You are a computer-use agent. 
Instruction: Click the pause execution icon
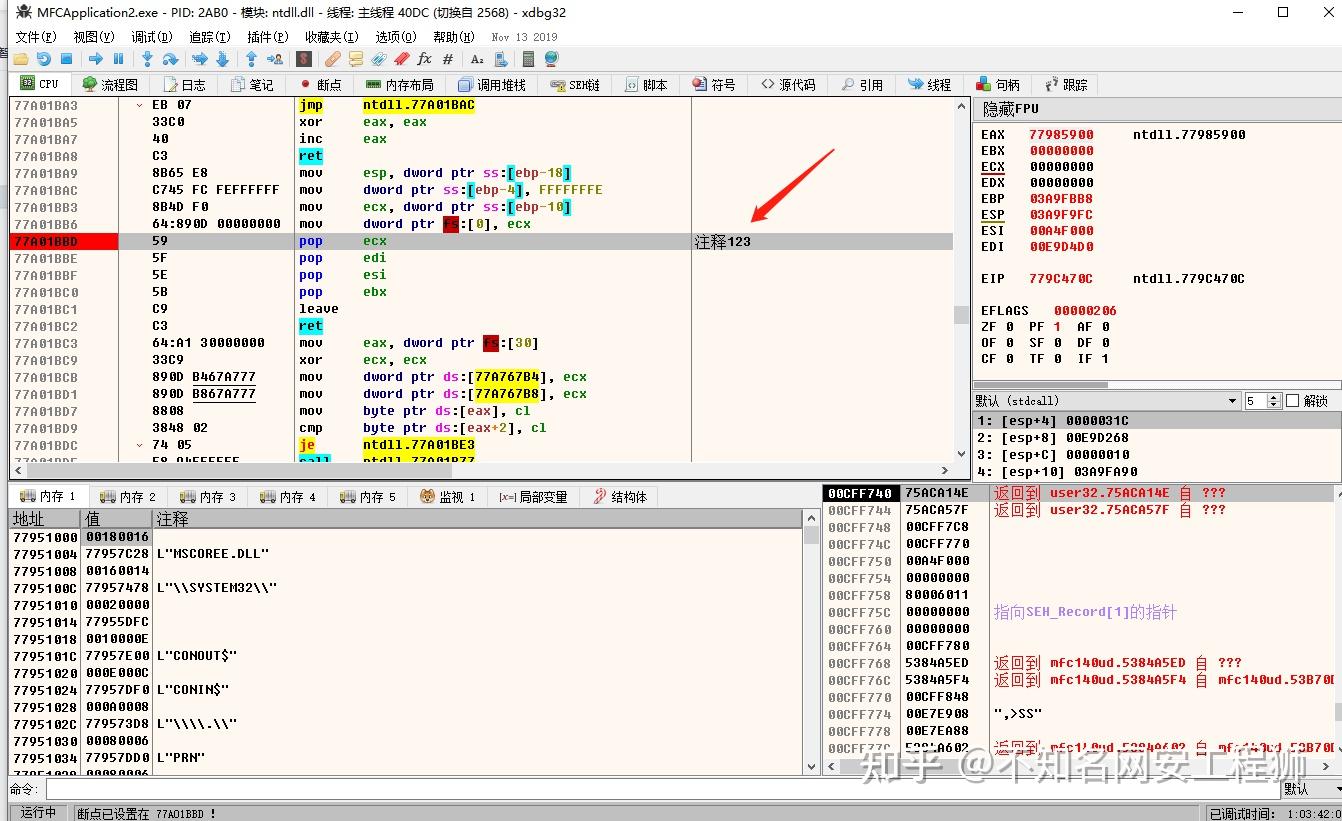click(x=119, y=60)
